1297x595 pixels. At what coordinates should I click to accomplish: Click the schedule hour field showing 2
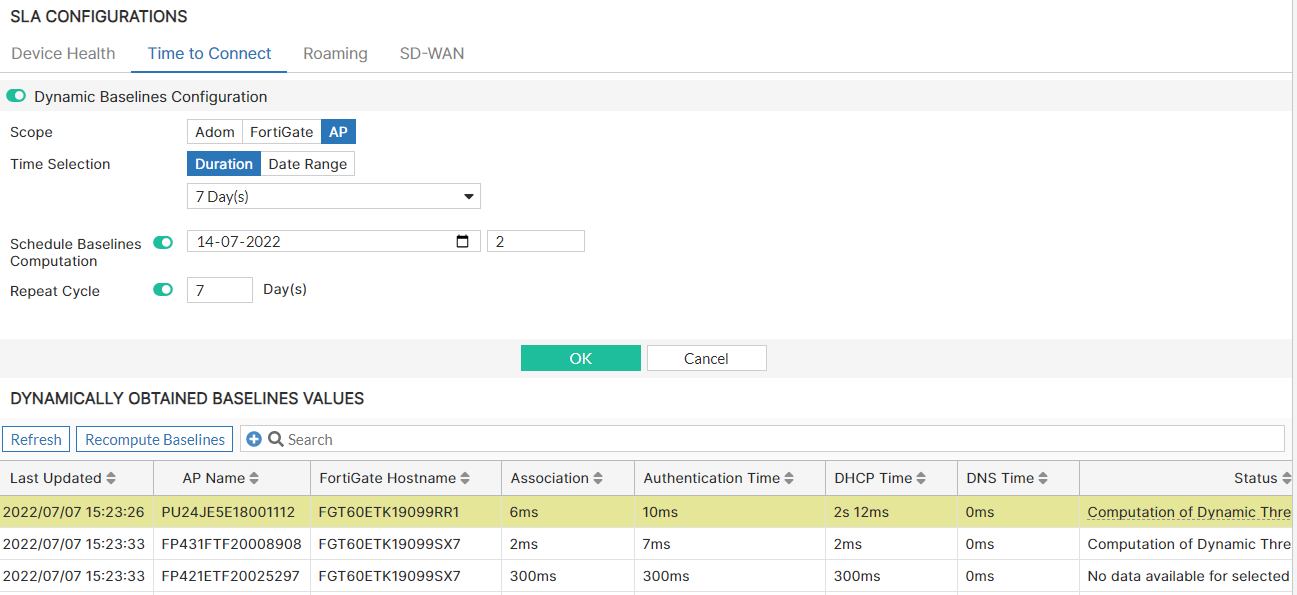(x=536, y=241)
